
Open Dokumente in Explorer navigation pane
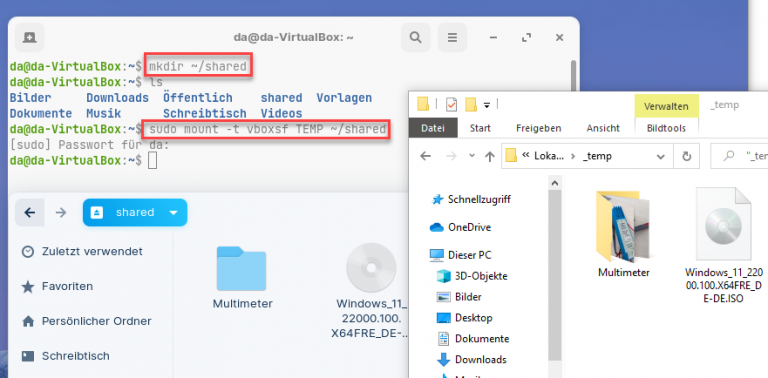473,339
